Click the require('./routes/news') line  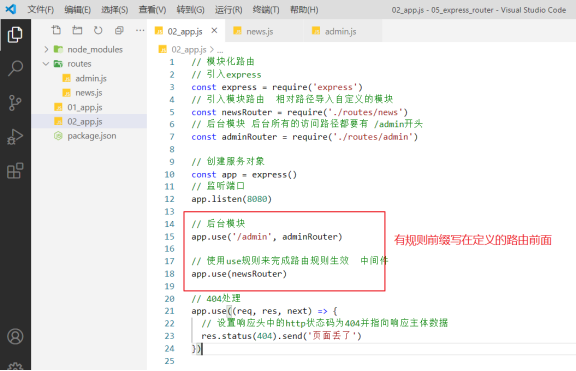pos(299,112)
